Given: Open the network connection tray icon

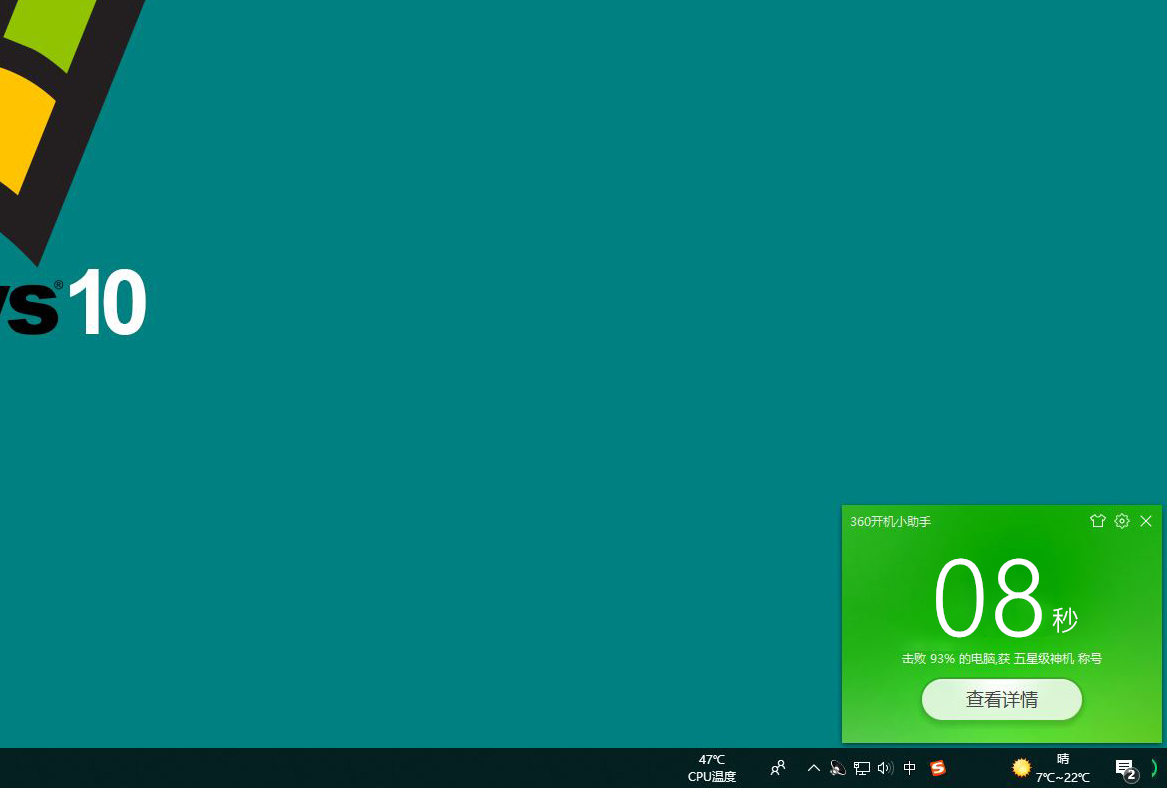Looking at the screenshot, I should click(x=861, y=768).
